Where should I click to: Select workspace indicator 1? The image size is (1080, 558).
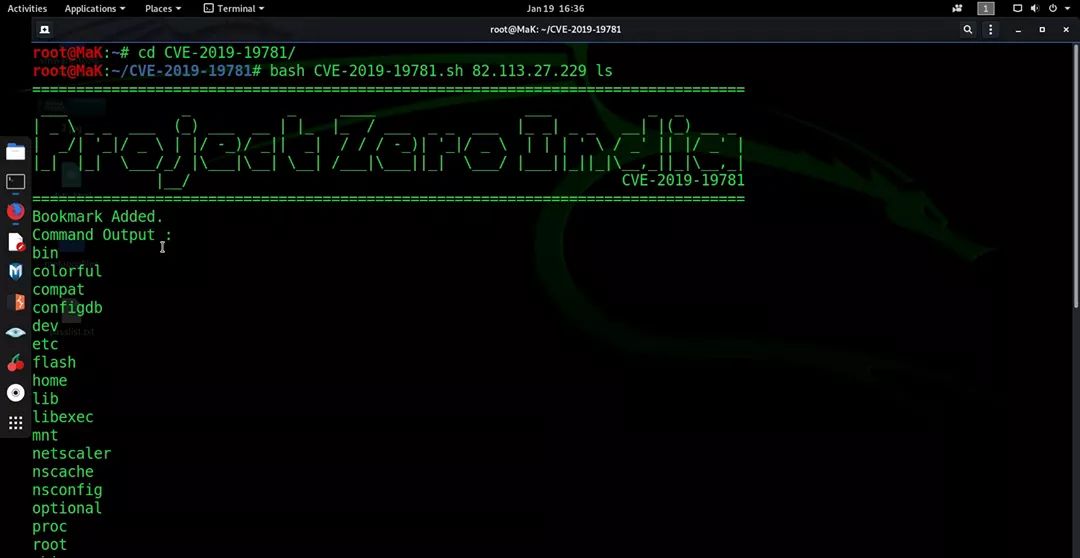(986, 8)
